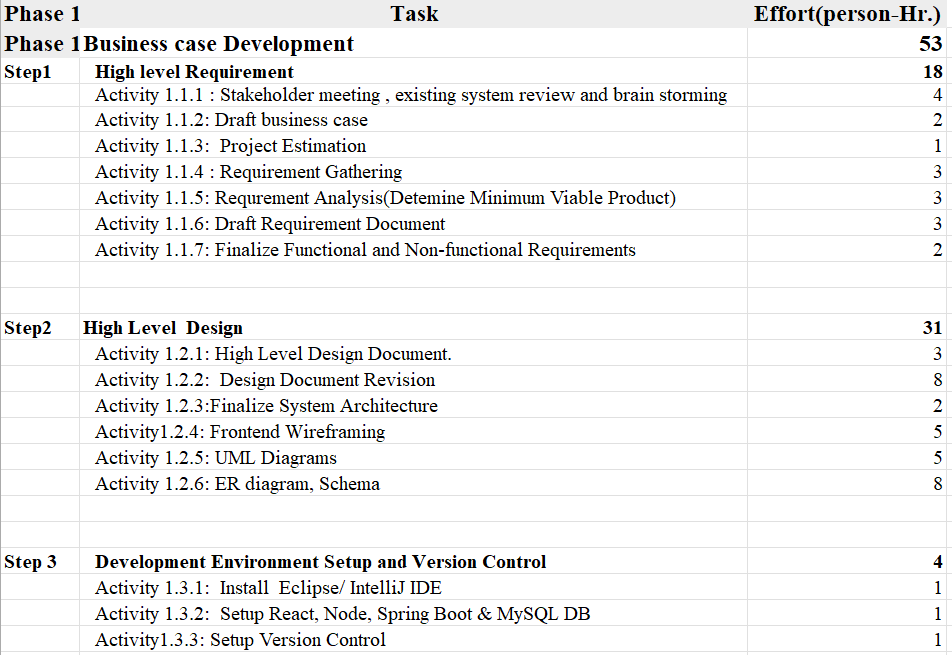
Task: Select Activity 1.1.1 Stakeholder meeting row
Action: (x=411, y=95)
